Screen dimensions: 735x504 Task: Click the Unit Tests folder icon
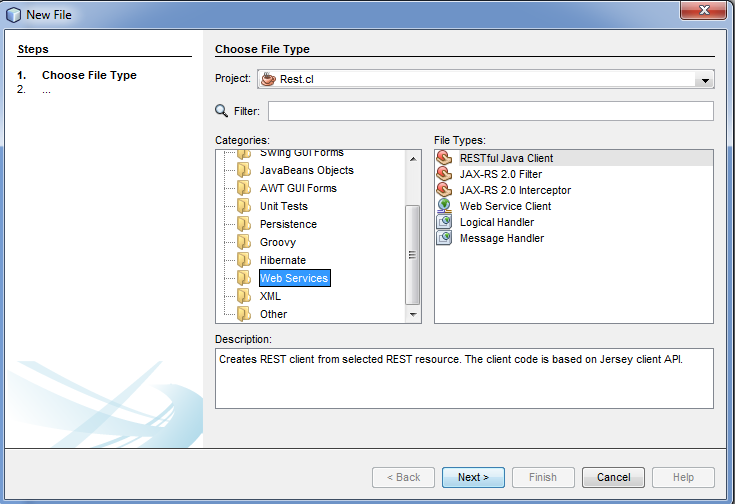point(244,206)
